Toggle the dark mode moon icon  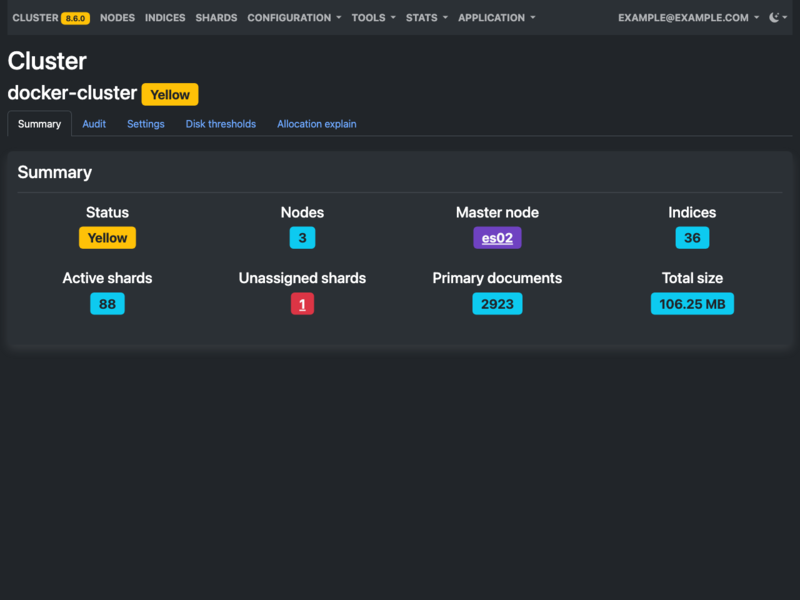click(x=775, y=17)
